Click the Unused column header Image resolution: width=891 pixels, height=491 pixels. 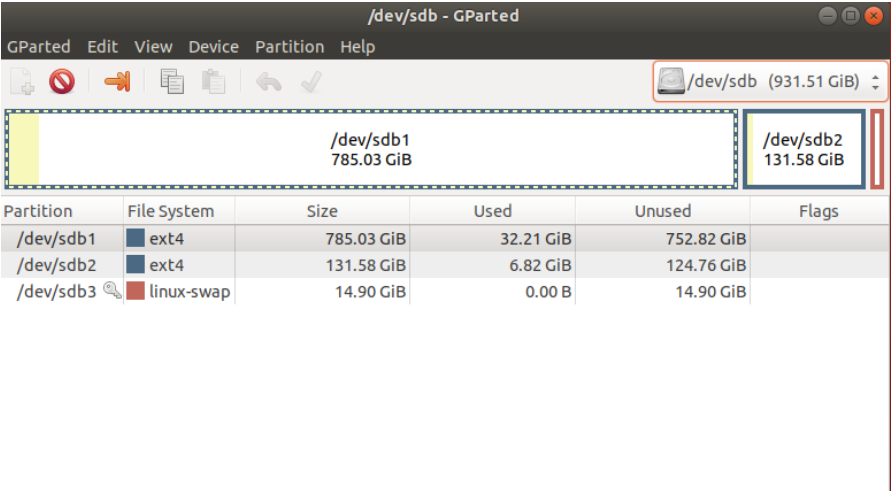pyautogui.click(x=662, y=211)
